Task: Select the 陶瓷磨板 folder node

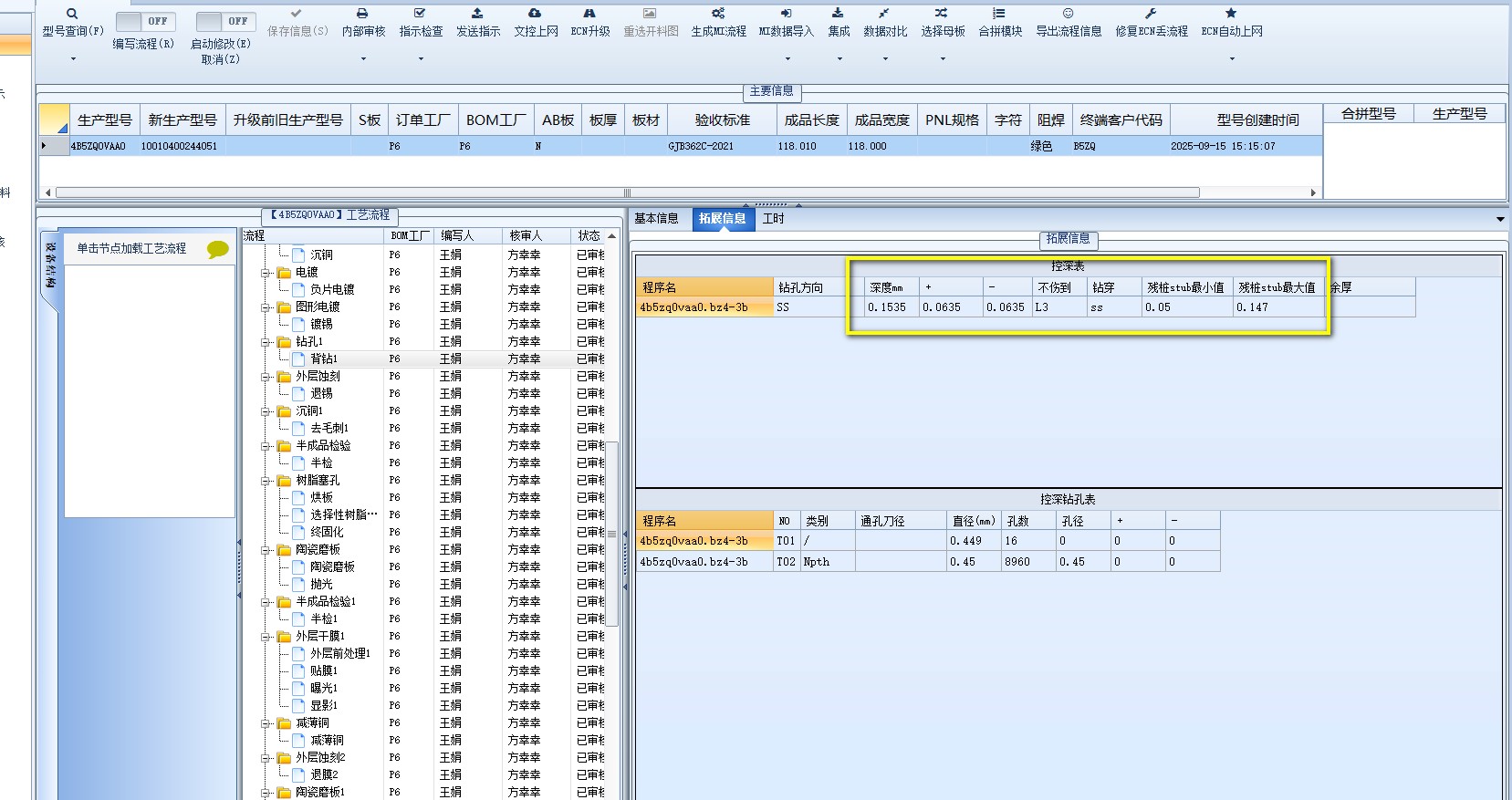Action: (318, 550)
